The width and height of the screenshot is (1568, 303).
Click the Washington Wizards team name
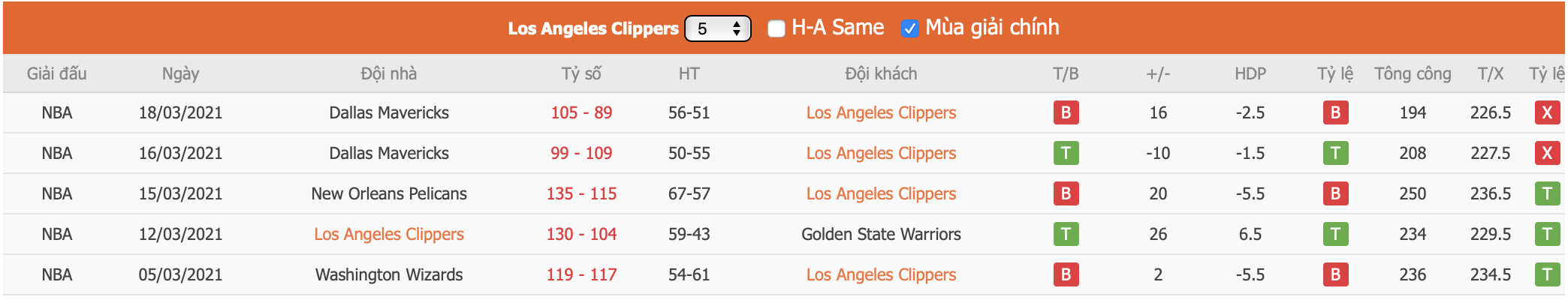pyautogui.click(x=389, y=274)
